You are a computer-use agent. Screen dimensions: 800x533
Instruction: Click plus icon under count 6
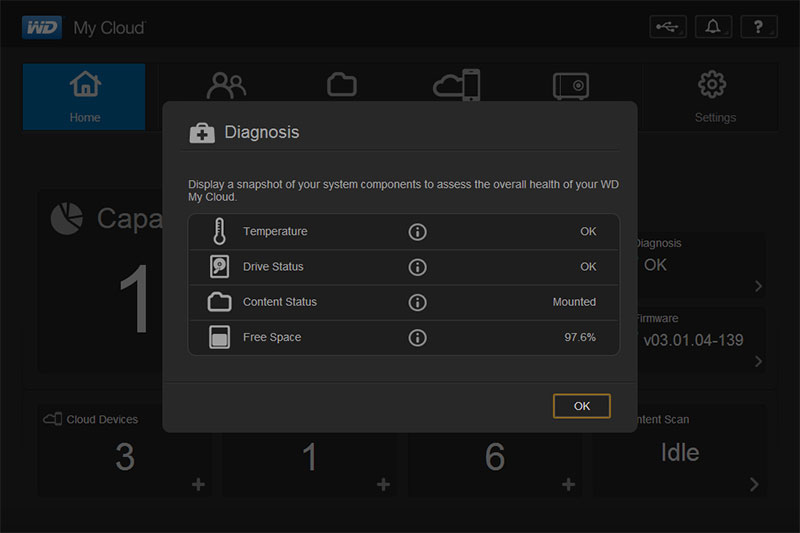(568, 484)
